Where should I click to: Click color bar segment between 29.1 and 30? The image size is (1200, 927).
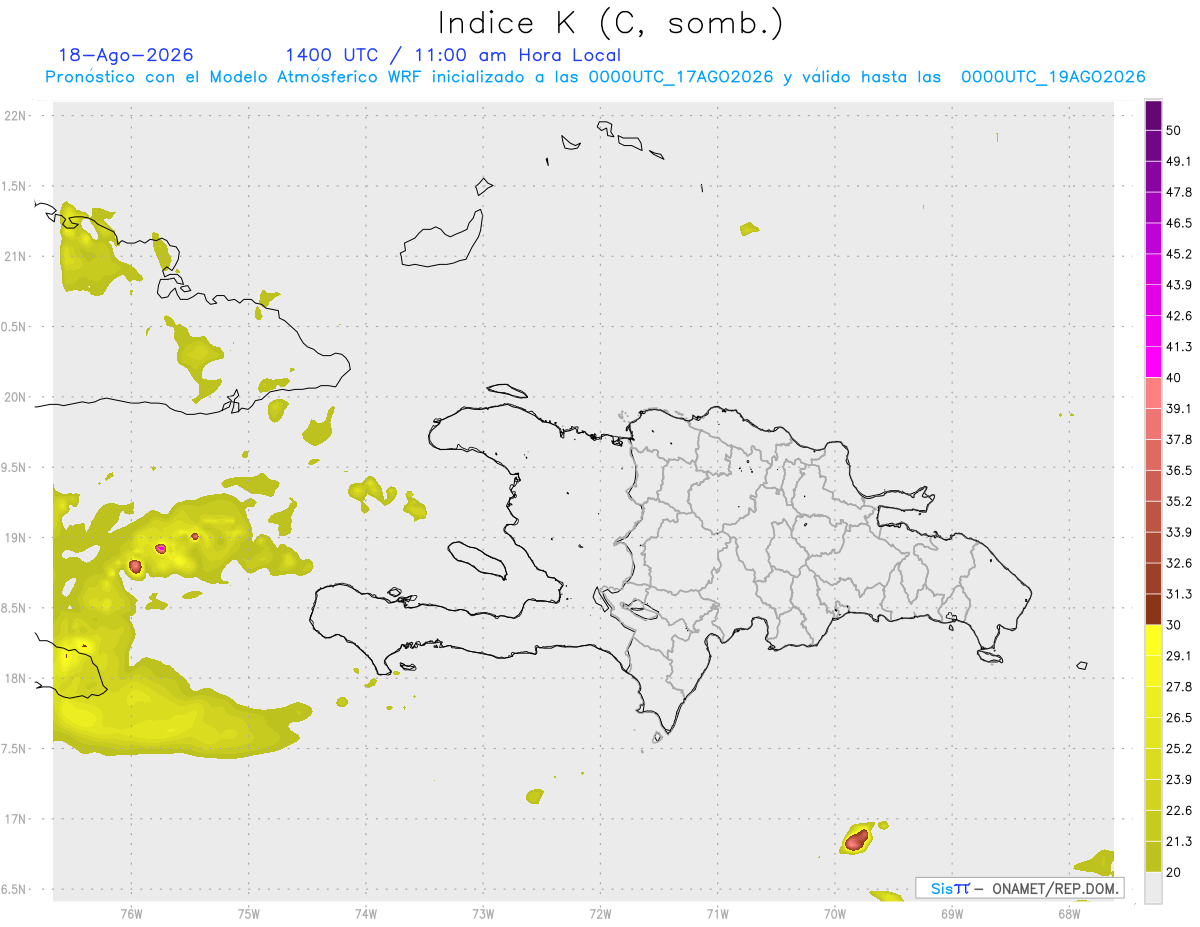tap(1153, 640)
